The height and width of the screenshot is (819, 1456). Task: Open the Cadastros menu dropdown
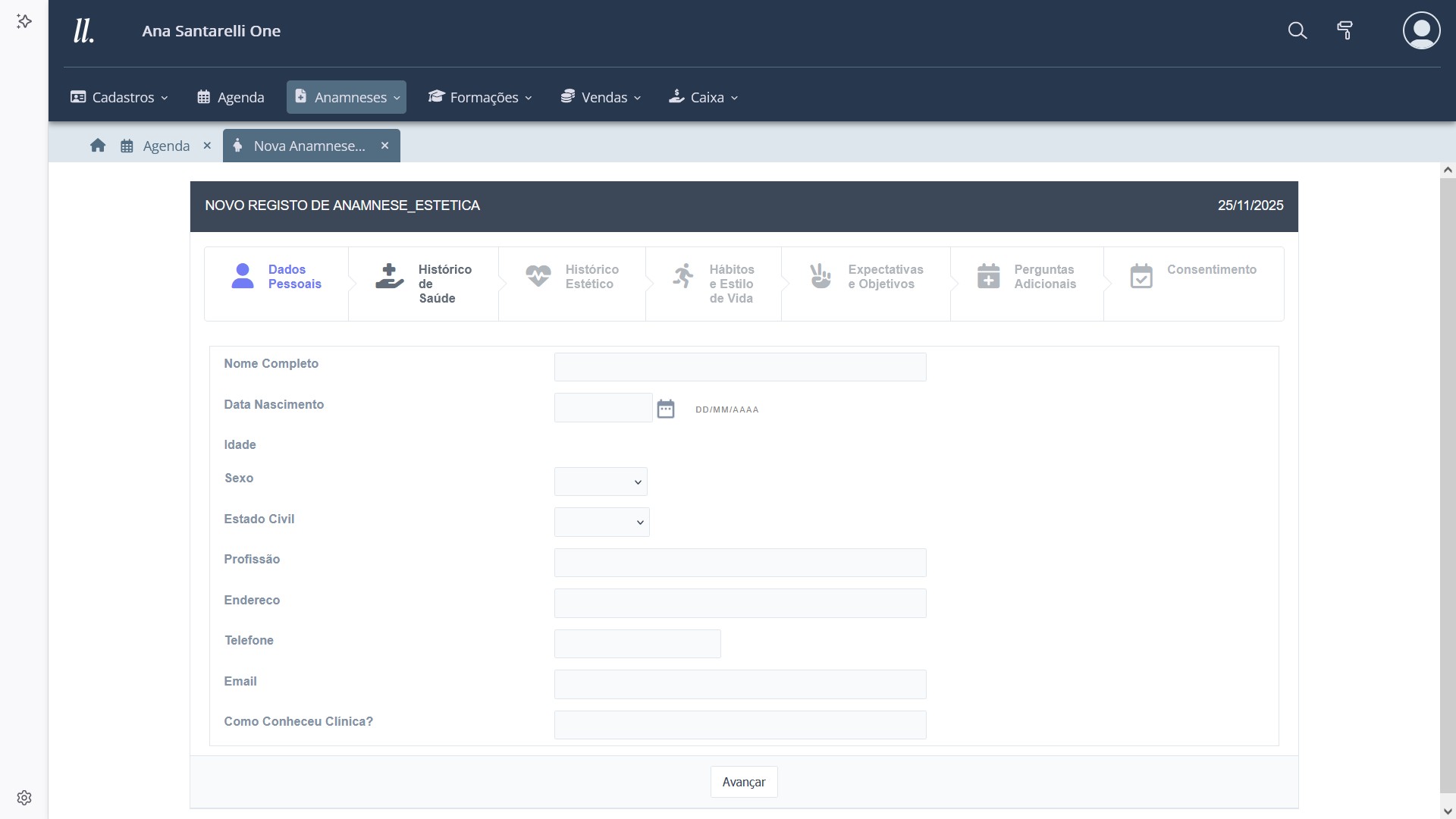[120, 97]
